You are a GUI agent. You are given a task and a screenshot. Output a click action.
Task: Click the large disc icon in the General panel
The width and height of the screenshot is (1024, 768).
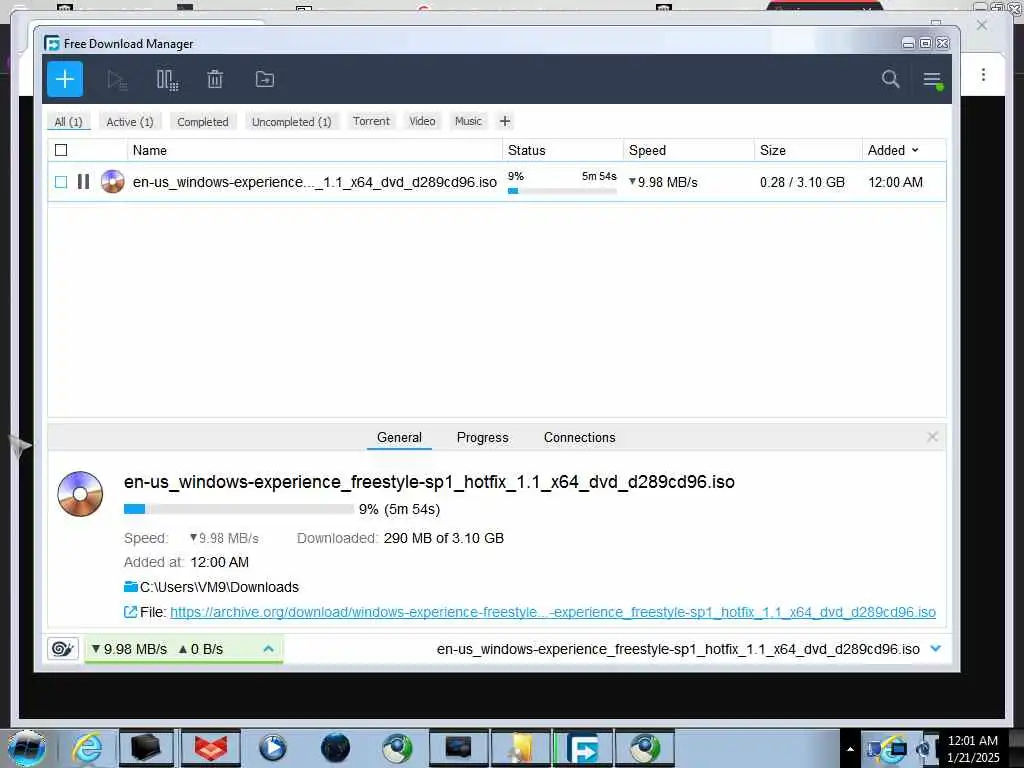[x=80, y=494]
